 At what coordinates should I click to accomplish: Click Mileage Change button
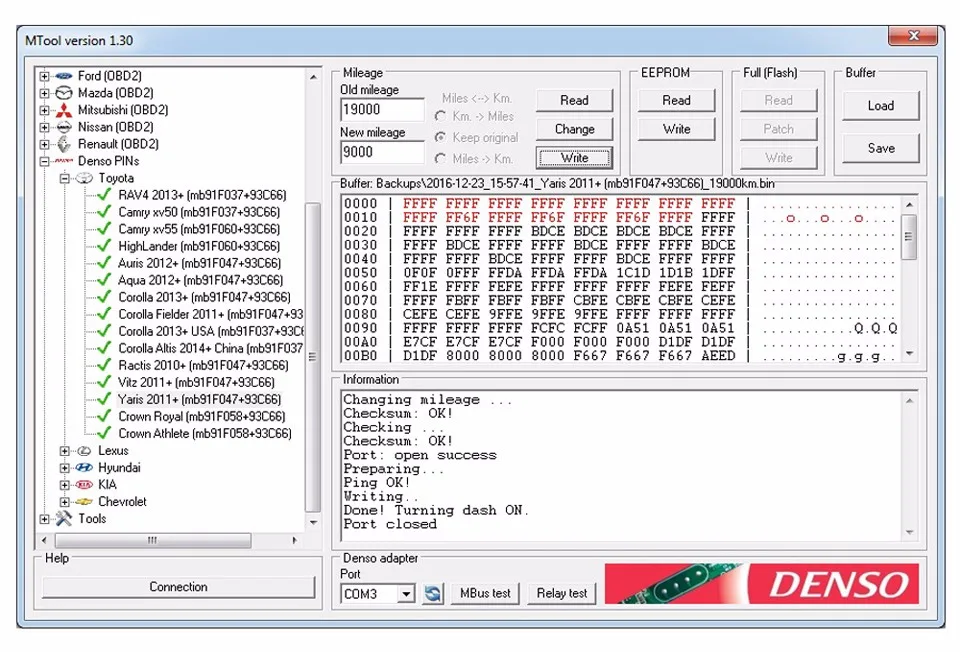(574, 129)
